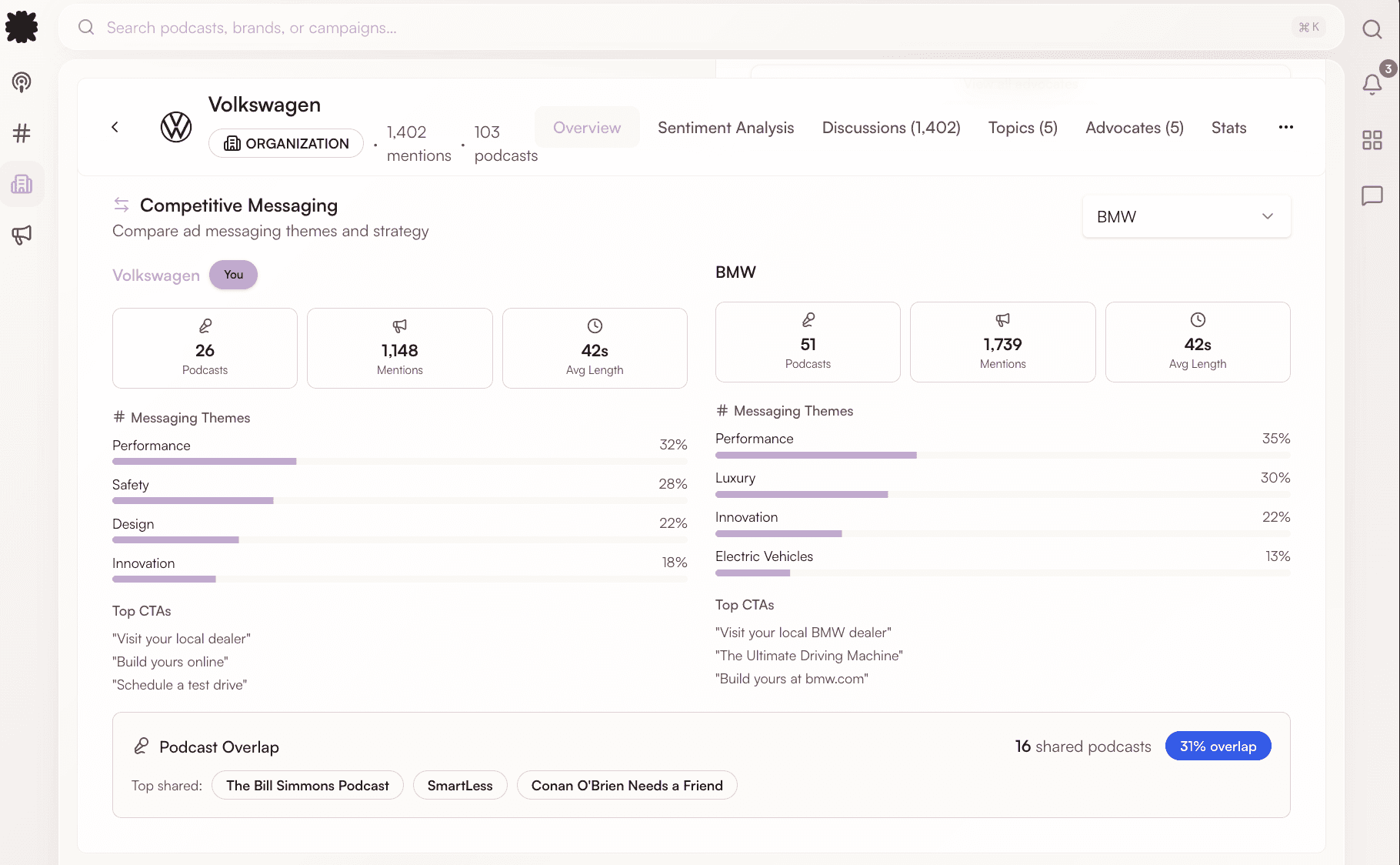1400x865 pixels.
Task: Open the three-dots more options menu
Action: click(x=1286, y=127)
